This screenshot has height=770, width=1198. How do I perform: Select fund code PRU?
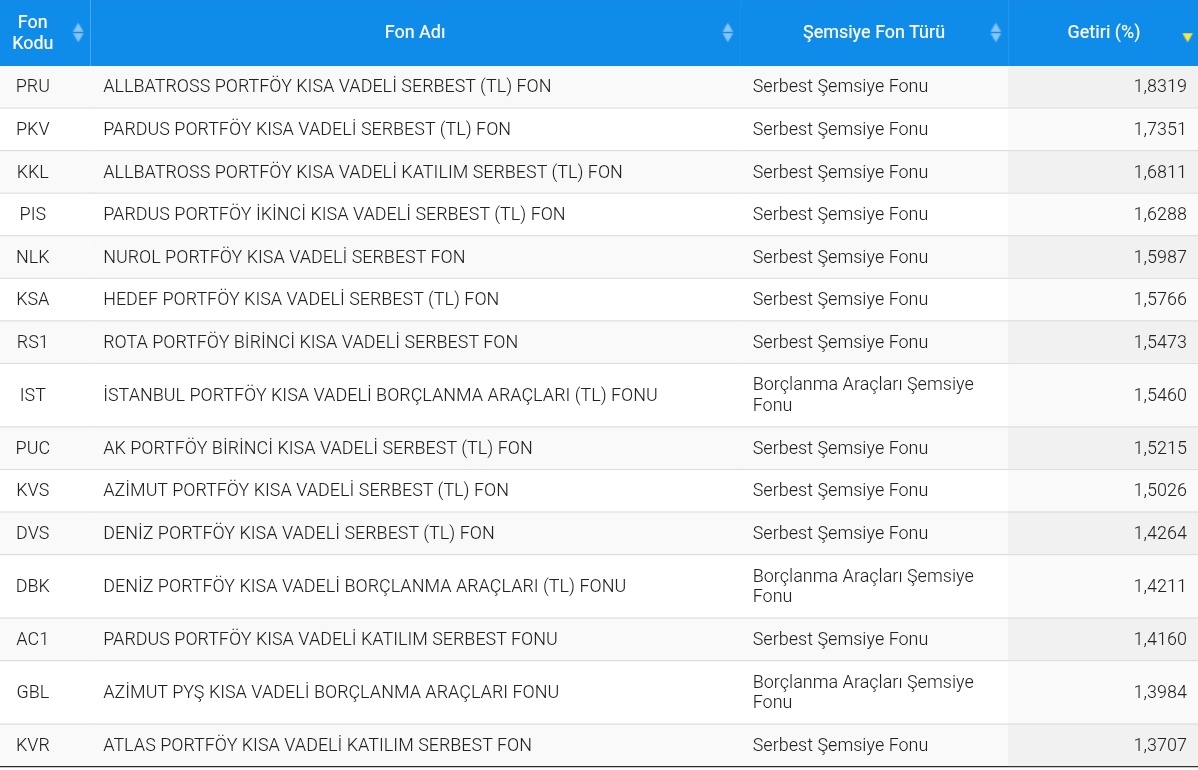[x=33, y=86]
